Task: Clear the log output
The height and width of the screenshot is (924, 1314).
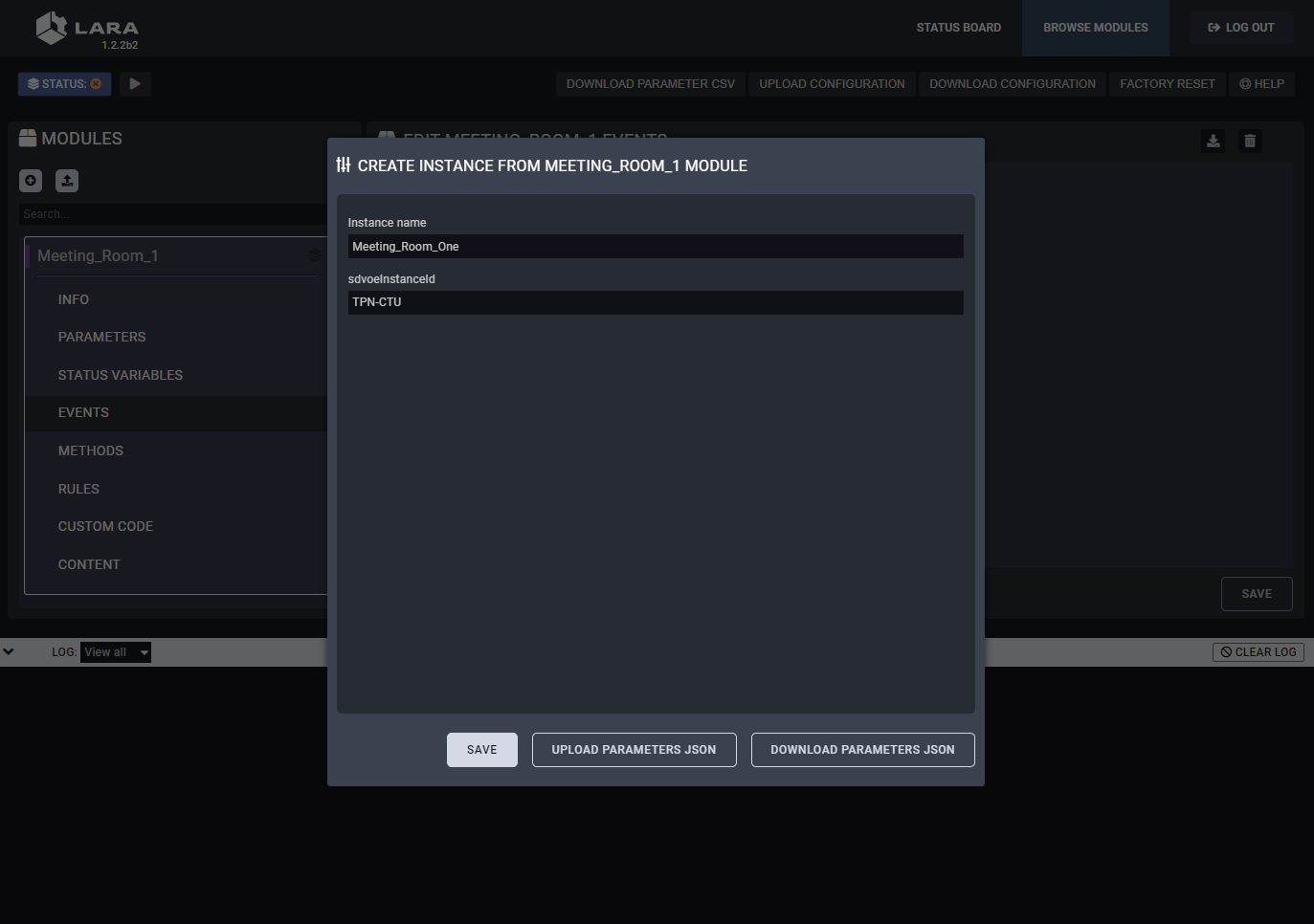Action: pos(1258,652)
